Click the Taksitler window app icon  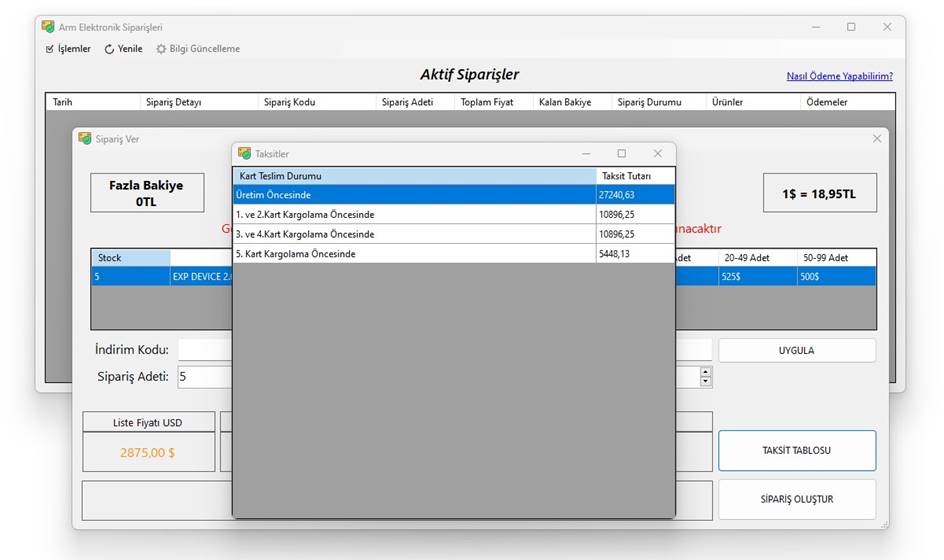click(x=245, y=154)
